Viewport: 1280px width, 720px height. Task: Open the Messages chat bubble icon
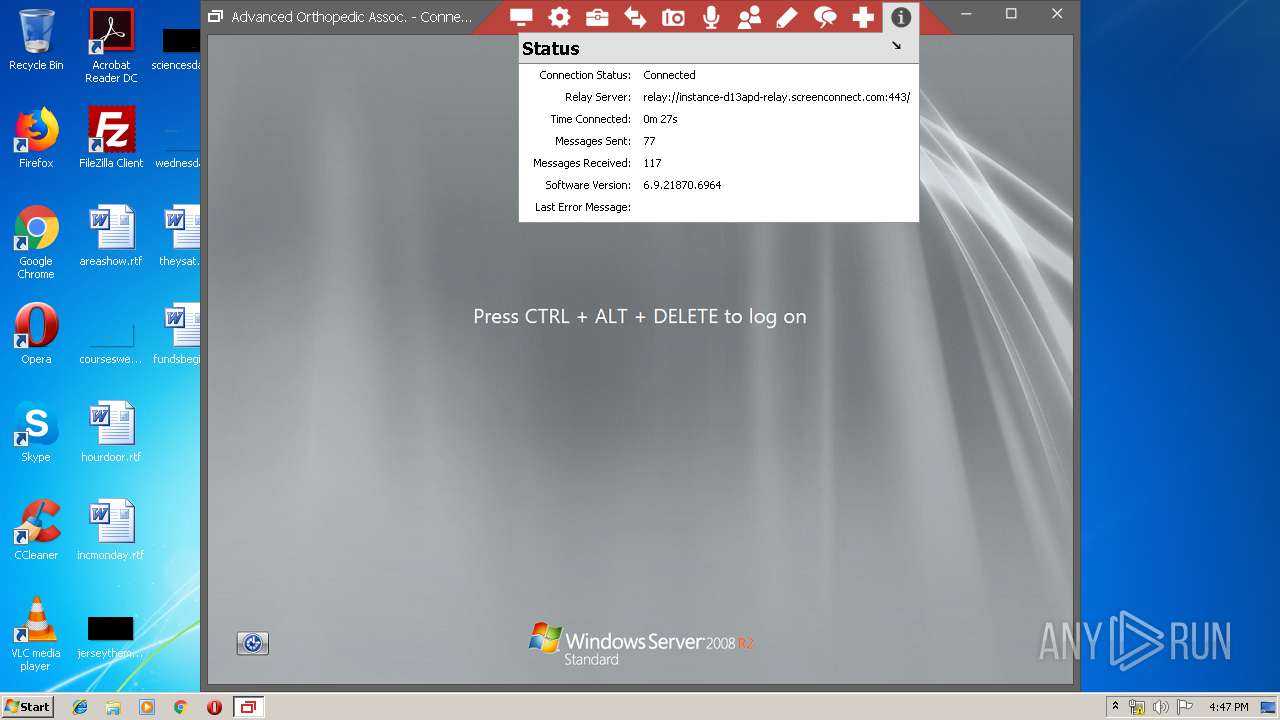point(825,17)
